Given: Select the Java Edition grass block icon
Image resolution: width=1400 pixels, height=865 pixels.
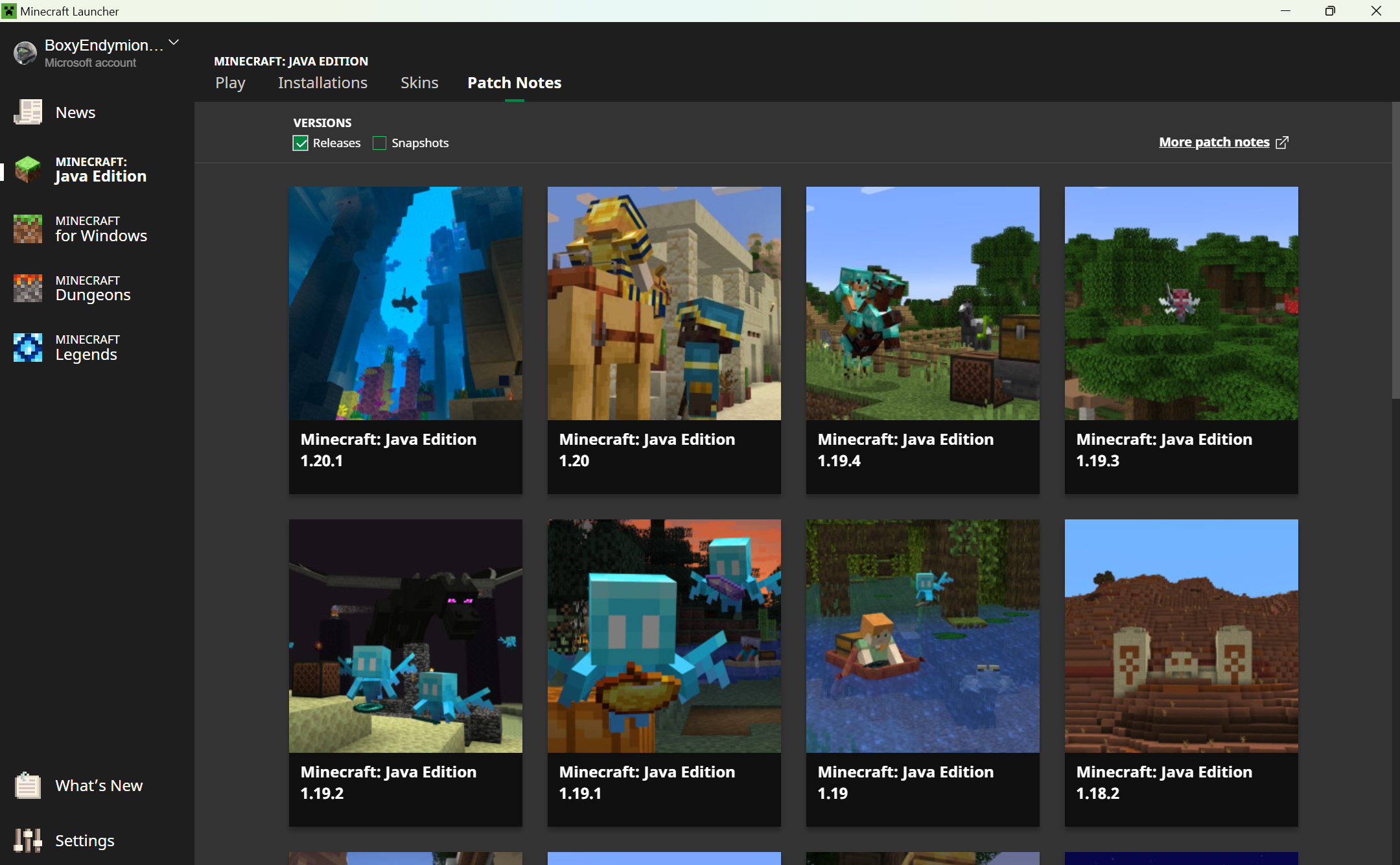Looking at the screenshot, I should (x=28, y=169).
